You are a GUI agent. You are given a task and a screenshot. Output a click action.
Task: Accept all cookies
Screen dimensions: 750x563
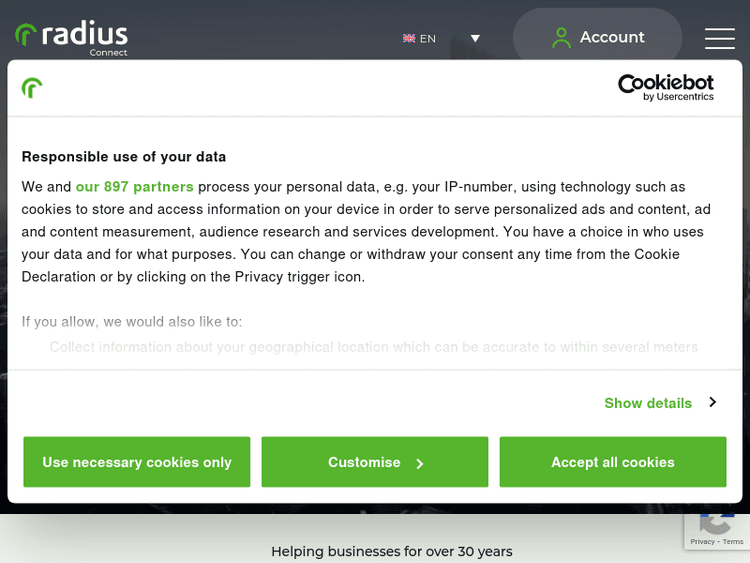(x=613, y=462)
